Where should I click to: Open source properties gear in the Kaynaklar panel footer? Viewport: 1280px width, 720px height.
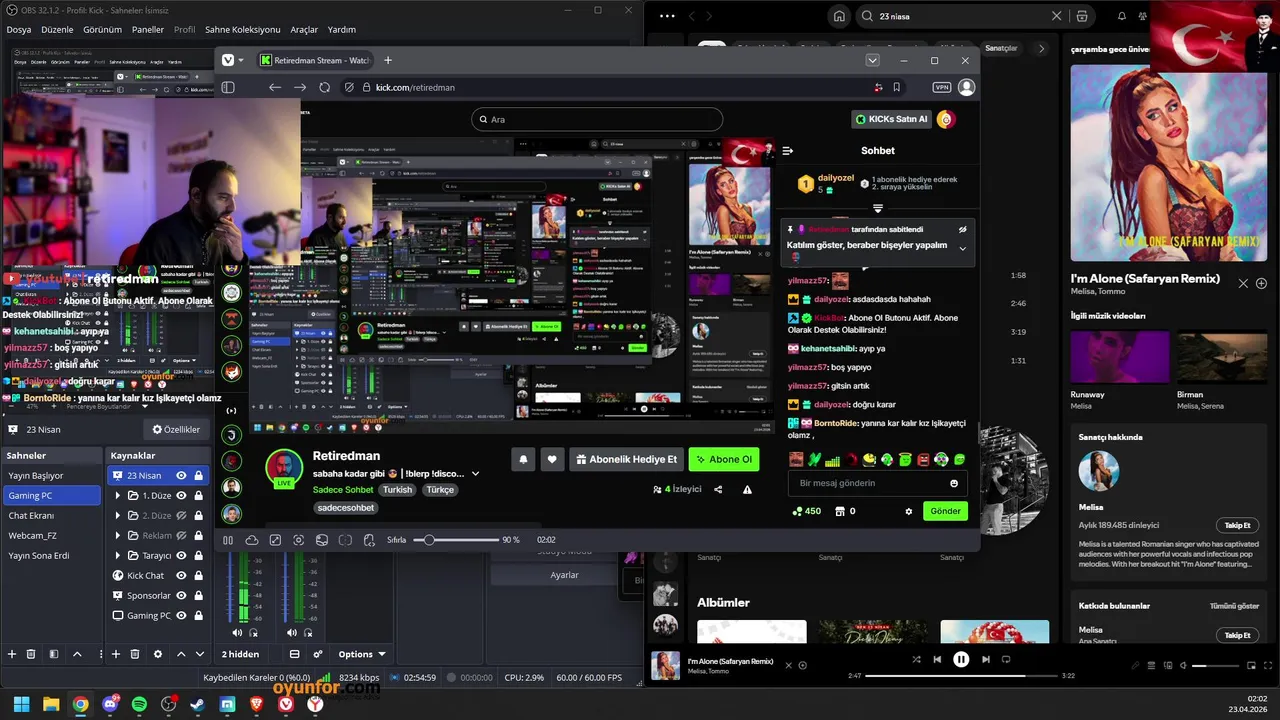158,654
